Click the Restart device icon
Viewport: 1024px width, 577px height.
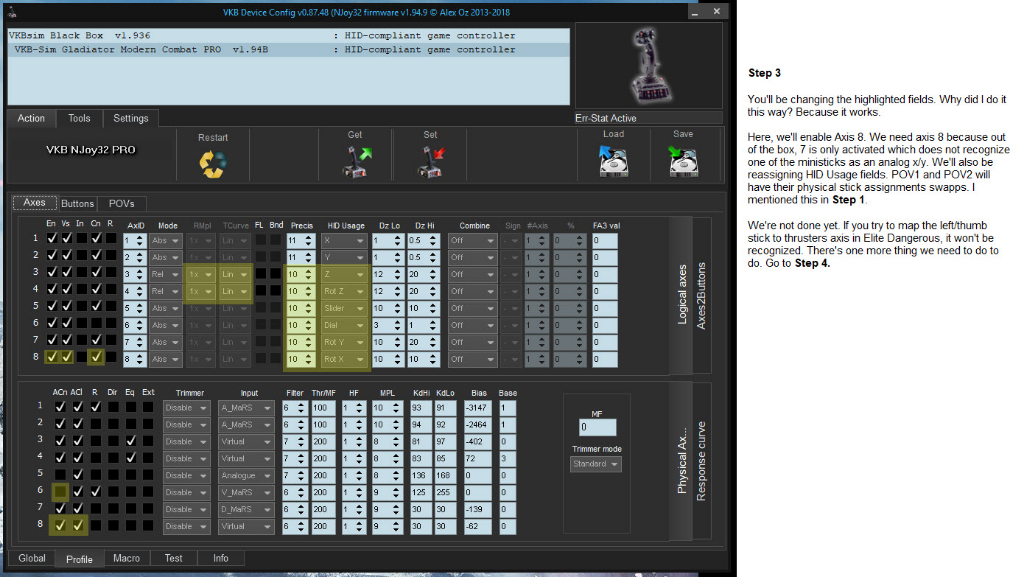[x=213, y=162]
